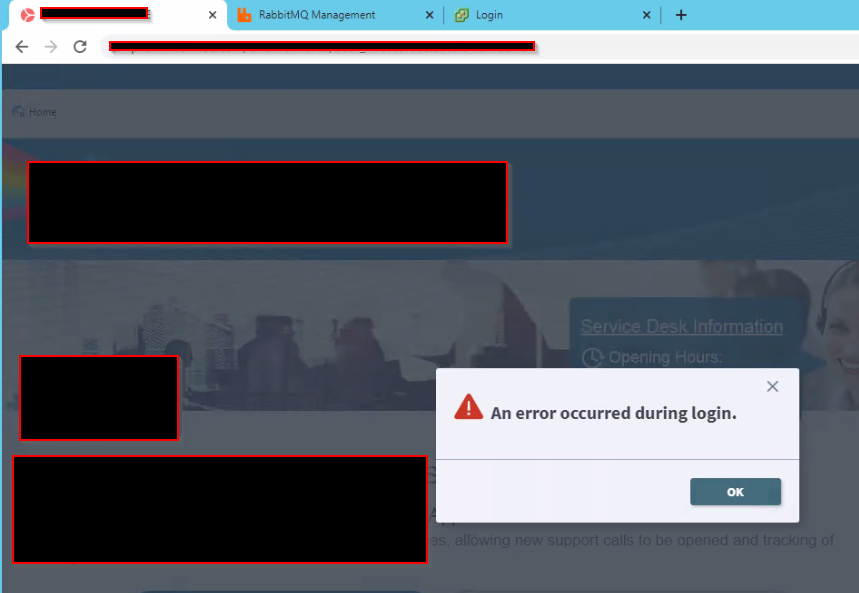The width and height of the screenshot is (859, 593).
Task: Close the Login tab
Action: pyautogui.click(x=646, y=15)
